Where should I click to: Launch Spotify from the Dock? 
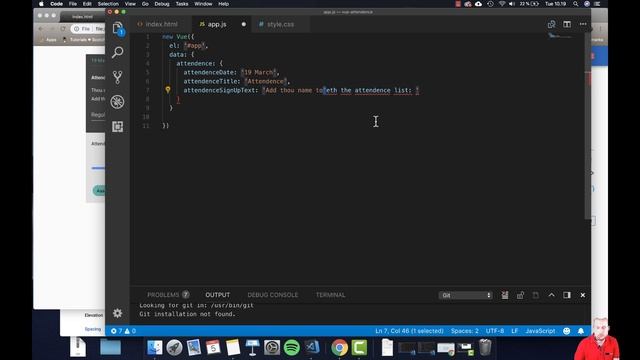point(291,347)
